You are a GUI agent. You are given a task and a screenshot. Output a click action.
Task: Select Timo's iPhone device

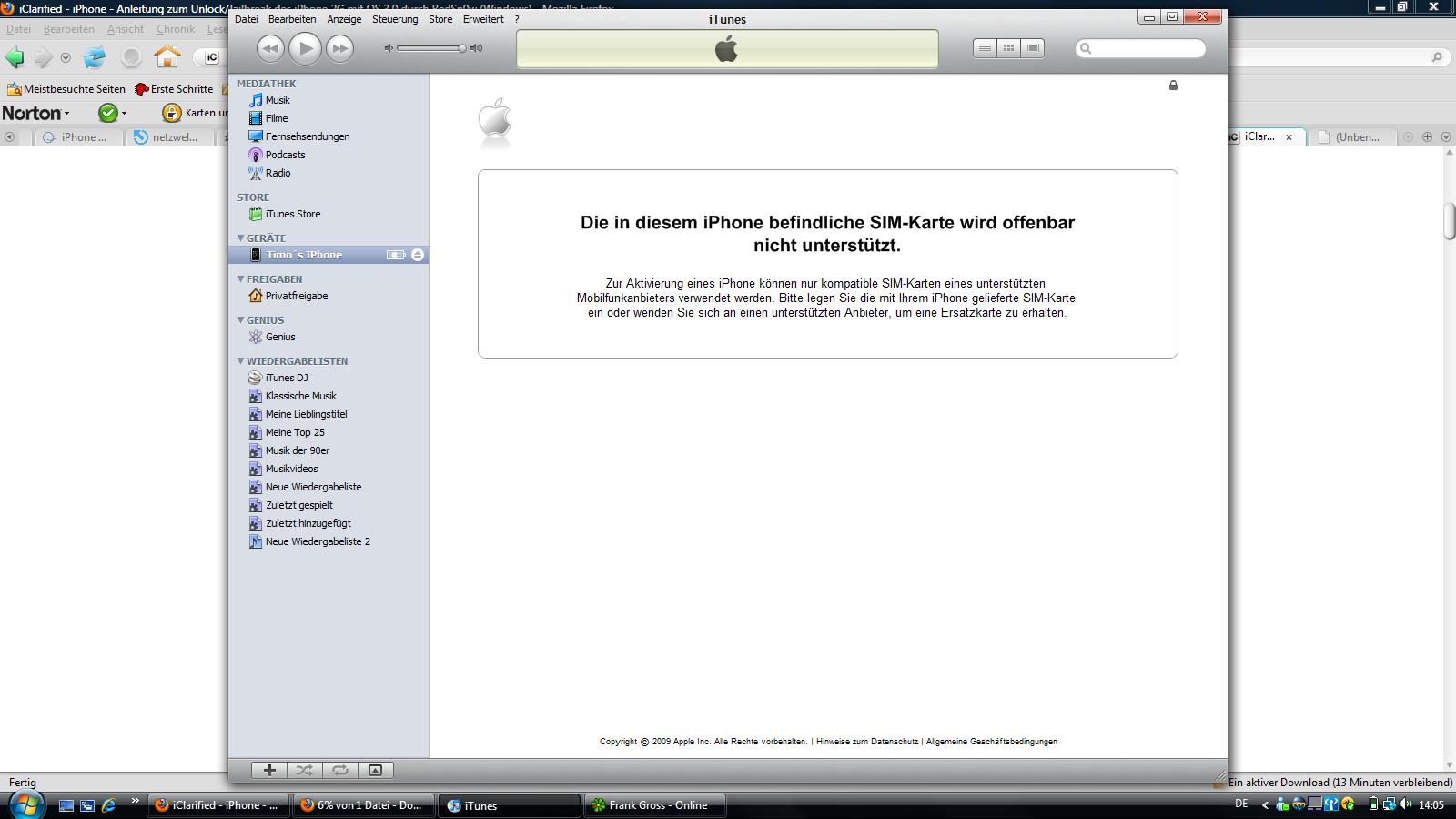pos(304,255)
